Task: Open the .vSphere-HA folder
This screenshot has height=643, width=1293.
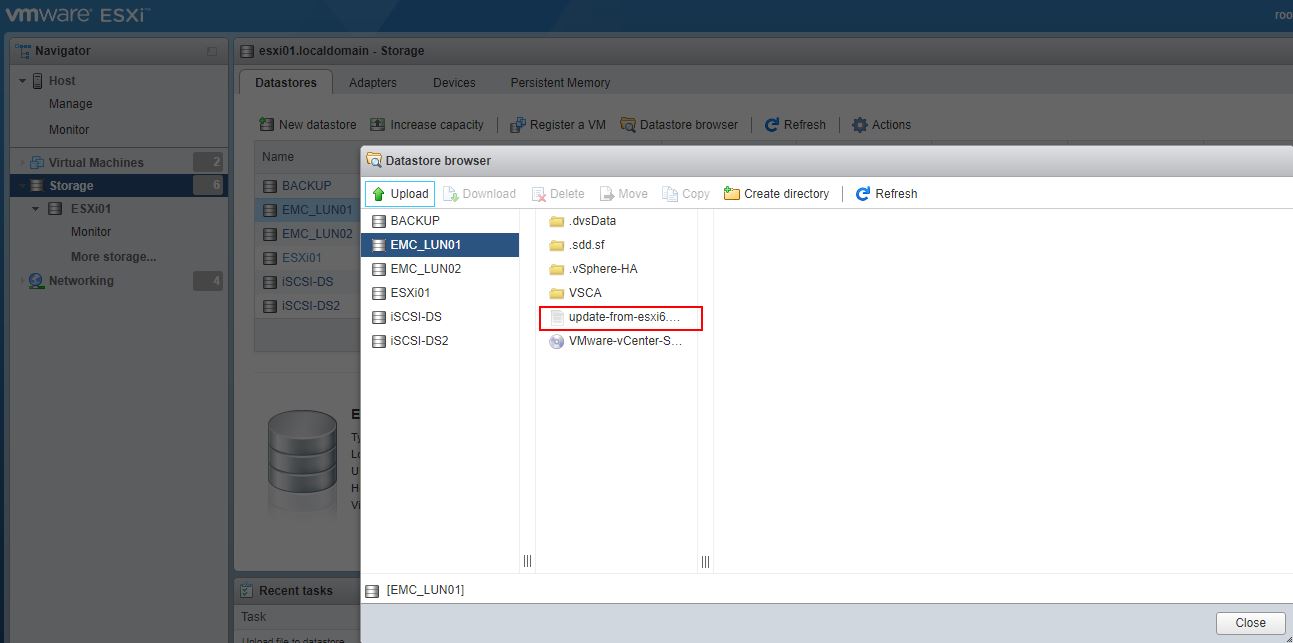Action: 616,269
